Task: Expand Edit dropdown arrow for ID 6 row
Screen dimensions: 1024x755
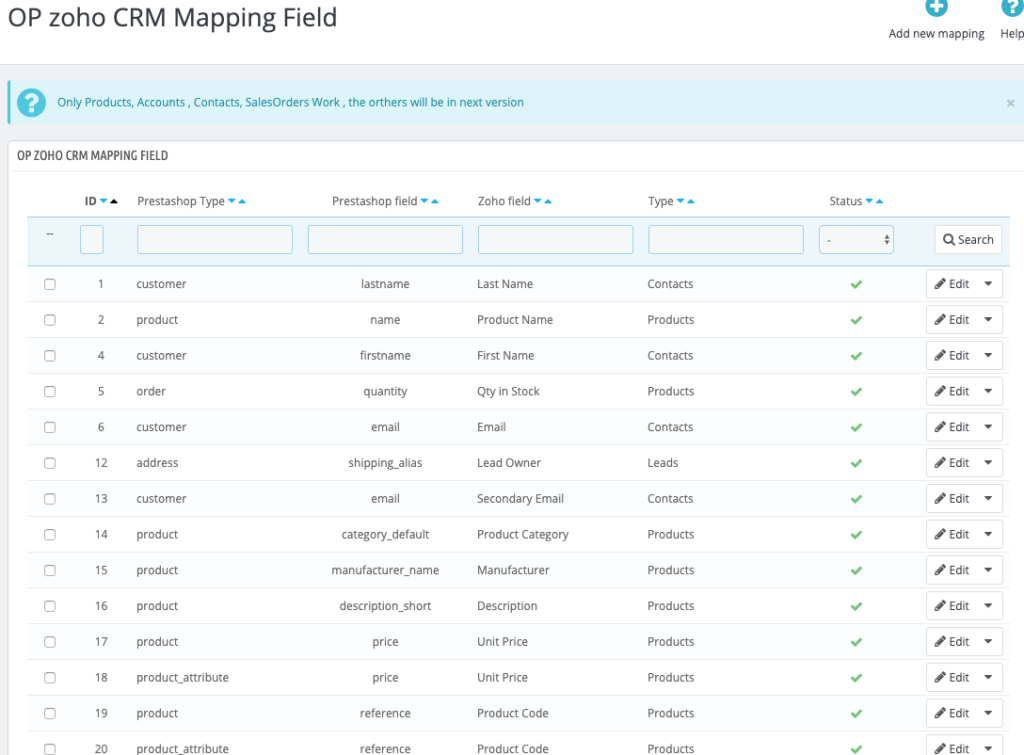Action: [x=989, y=427]
